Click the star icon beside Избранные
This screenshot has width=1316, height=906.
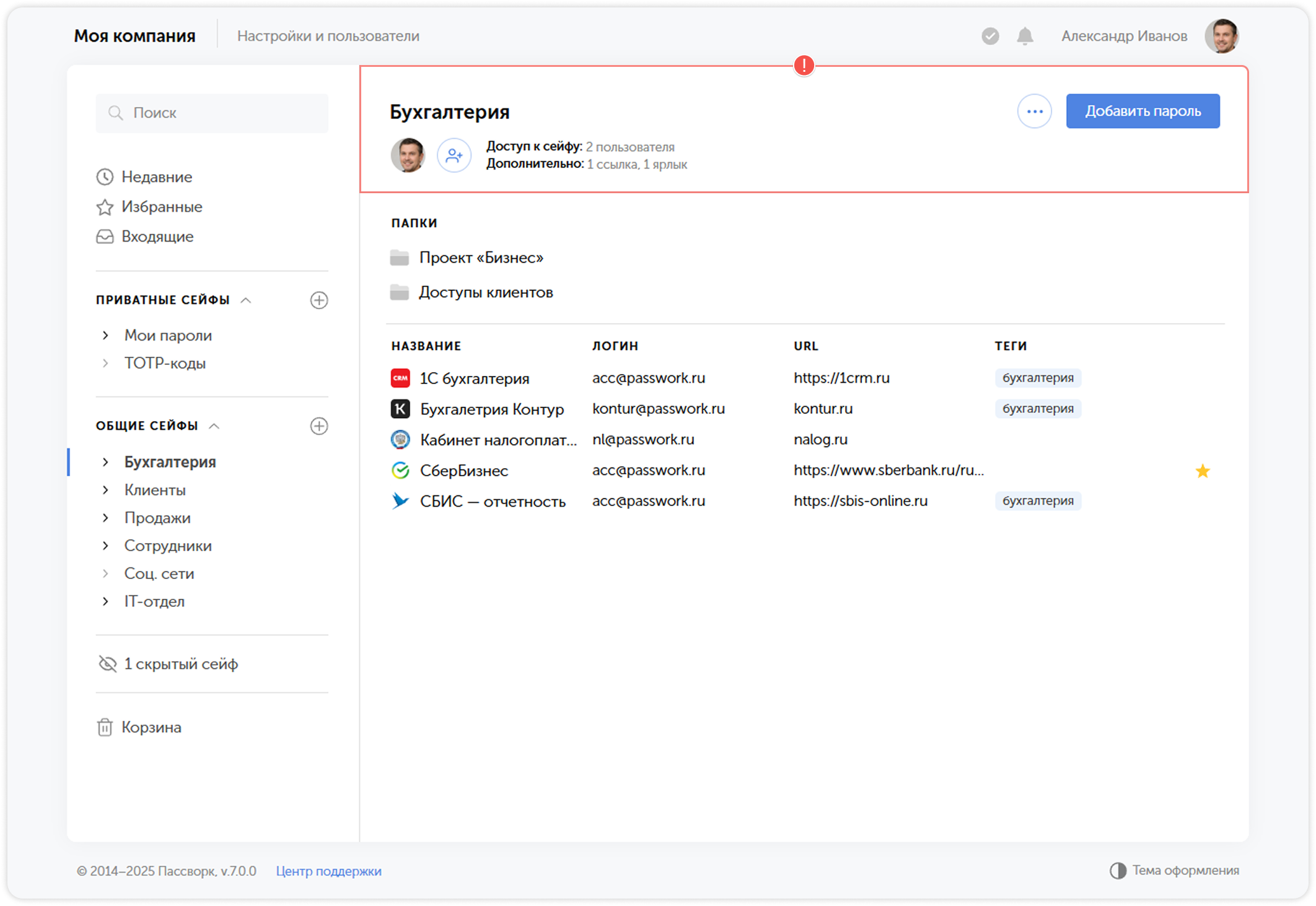105,207
